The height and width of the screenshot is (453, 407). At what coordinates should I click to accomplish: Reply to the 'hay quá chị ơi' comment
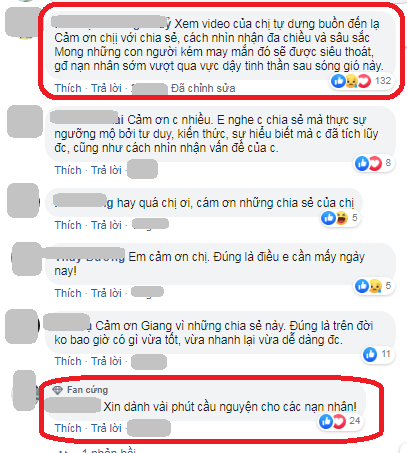point(106,225)
